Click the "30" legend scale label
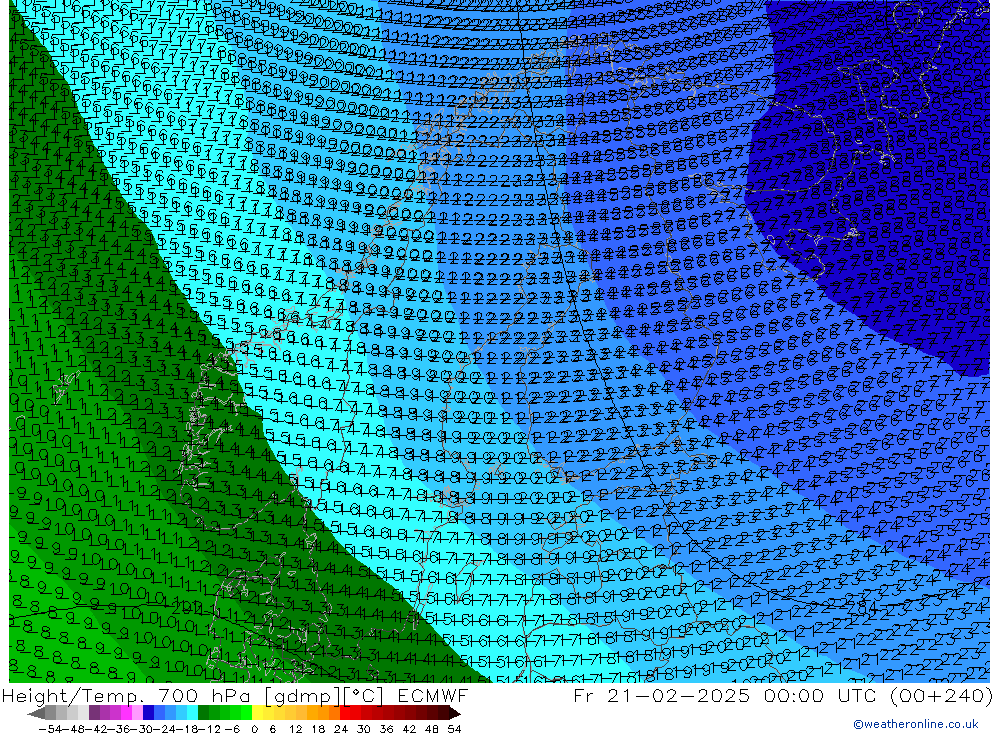The height and width of the screenshot is (733, 1000). point(364,729)
